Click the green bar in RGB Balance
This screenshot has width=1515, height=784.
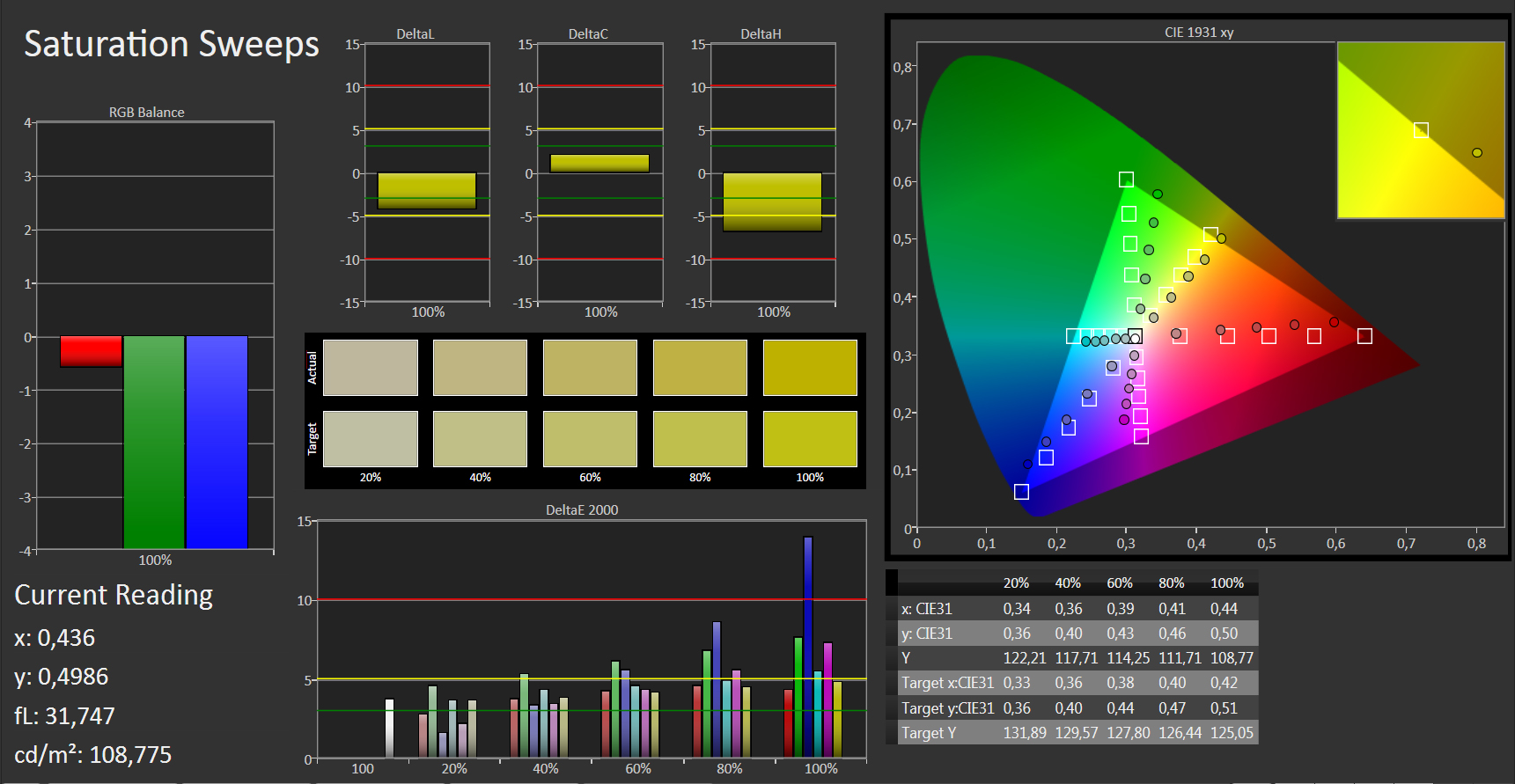(x=154, y=443)
